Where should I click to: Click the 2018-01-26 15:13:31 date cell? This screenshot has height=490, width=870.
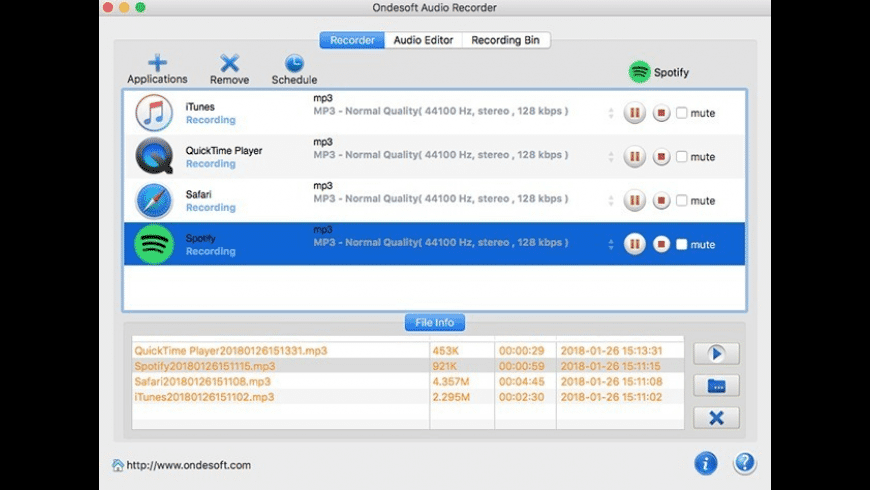611,351
